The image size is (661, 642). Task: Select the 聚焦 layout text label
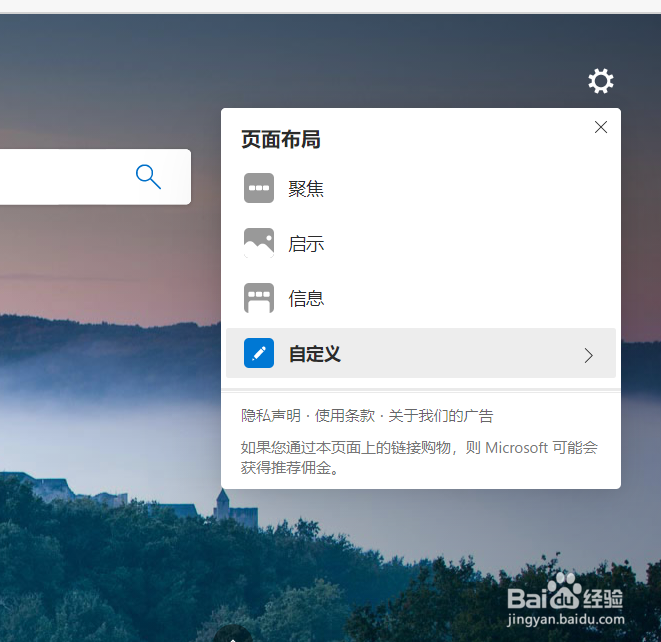tap(306, 189)
